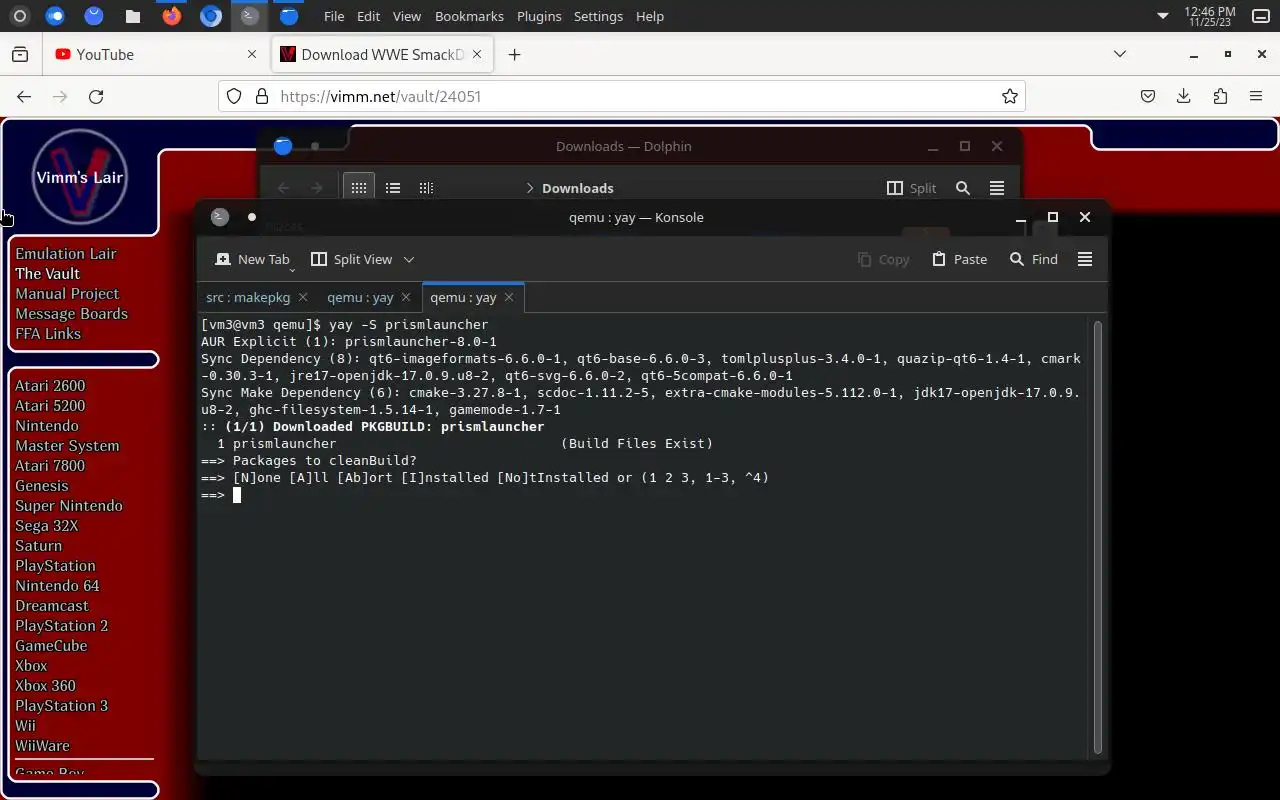Screen dimensions: 1280x800
Task: Click the Konsole app icon in title bar
Action: pos(220,217)
